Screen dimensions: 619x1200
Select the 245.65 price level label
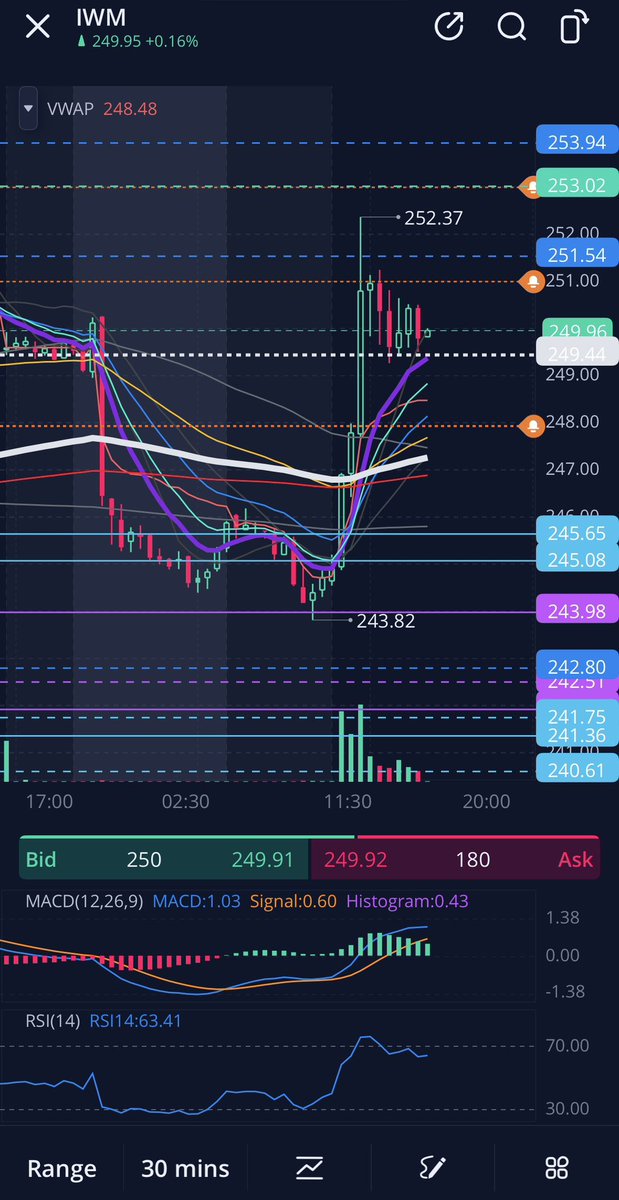[576, 534]
